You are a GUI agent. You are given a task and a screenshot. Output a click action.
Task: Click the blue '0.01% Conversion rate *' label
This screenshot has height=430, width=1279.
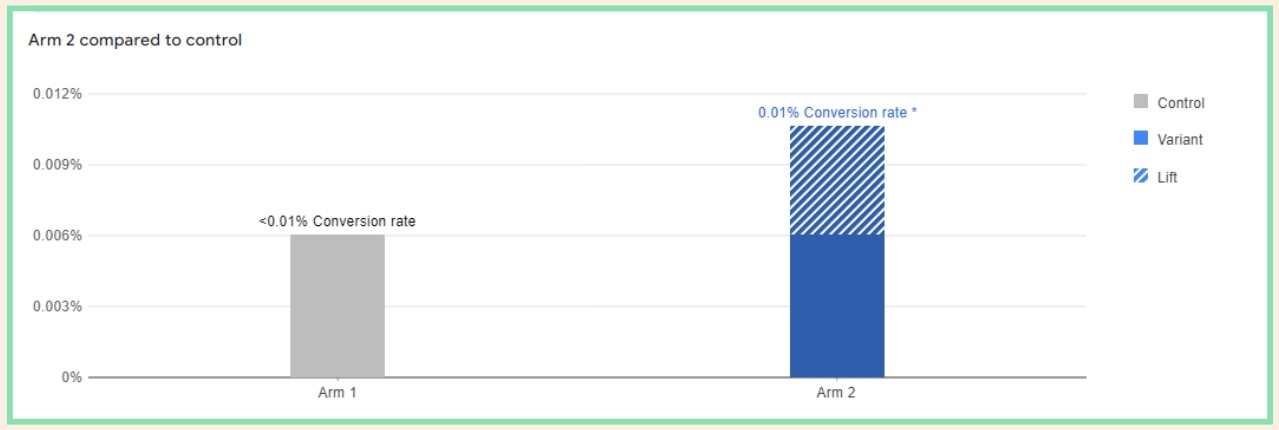(833, 113)
